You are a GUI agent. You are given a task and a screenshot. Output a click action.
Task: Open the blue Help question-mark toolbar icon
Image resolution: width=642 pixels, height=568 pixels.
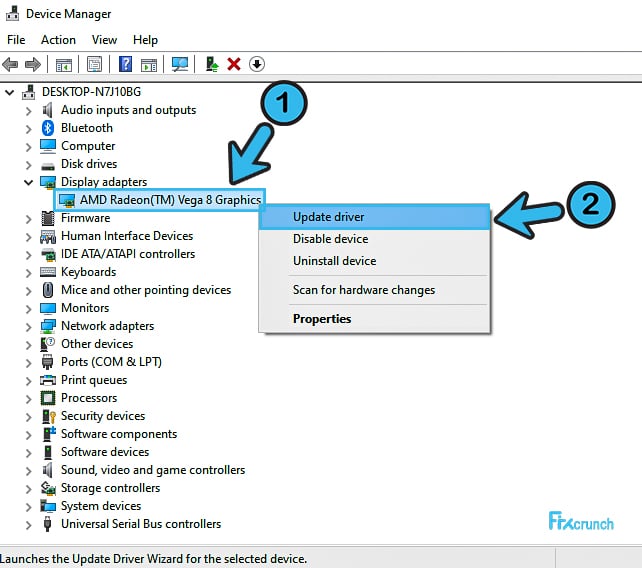(125, 64)
